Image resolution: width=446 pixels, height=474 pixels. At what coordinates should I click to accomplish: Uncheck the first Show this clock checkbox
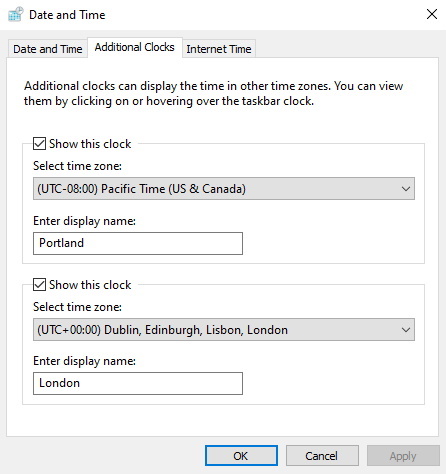coord(39,144)
